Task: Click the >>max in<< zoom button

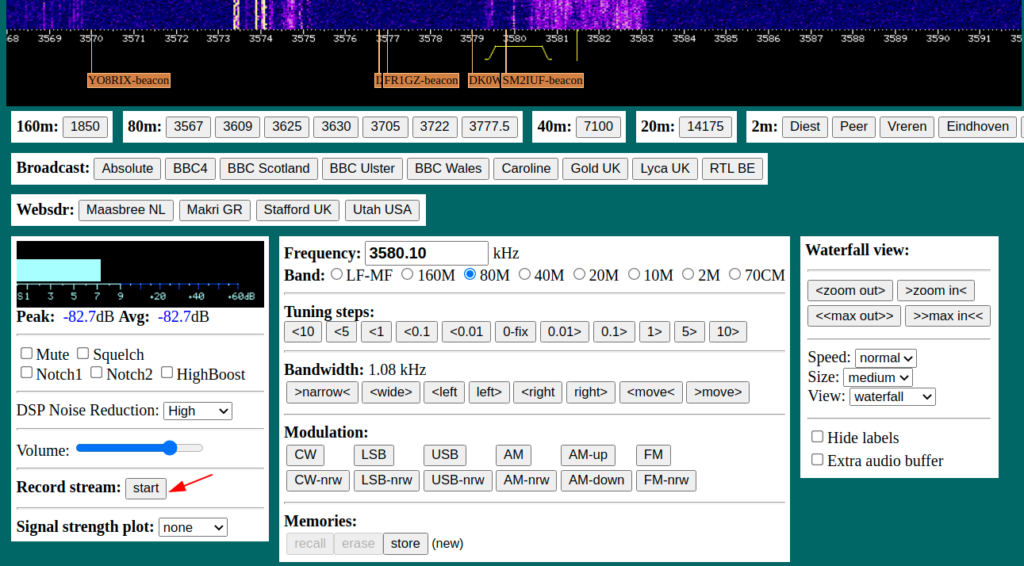Action: 948,316
